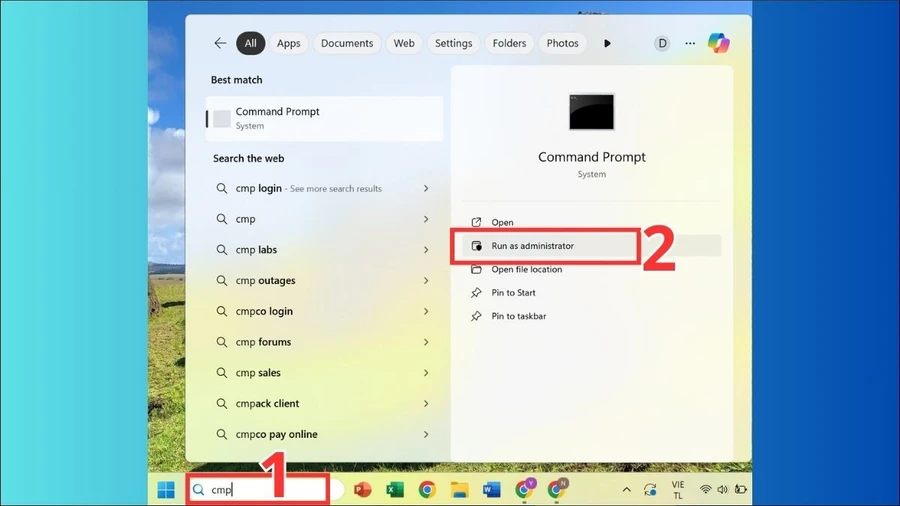
Task: Switch to the Web filter tab
Action: 404,43
